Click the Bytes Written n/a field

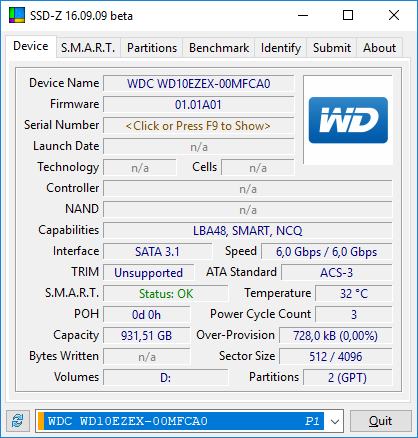[147, 357]
